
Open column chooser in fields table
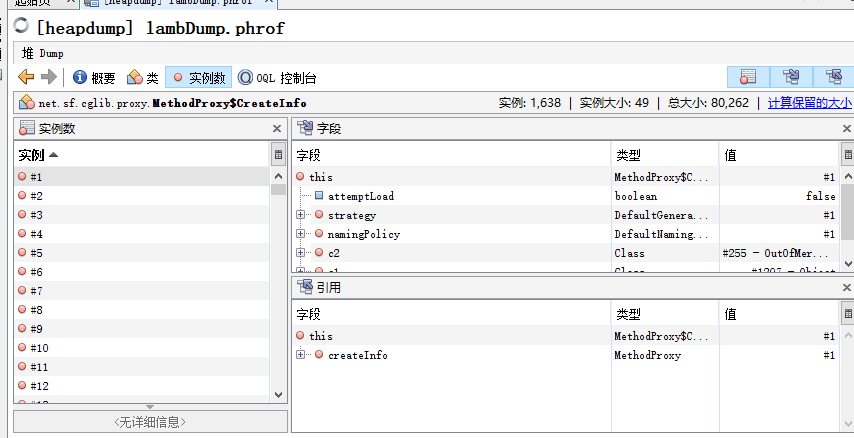click(847, 155)
